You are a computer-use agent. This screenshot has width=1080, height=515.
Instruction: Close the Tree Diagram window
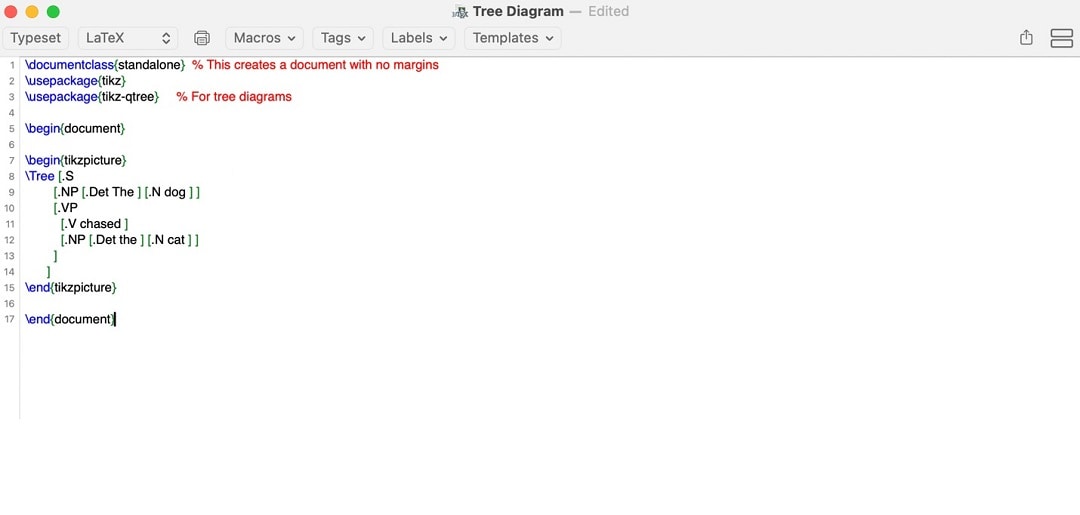pos(10,12)
